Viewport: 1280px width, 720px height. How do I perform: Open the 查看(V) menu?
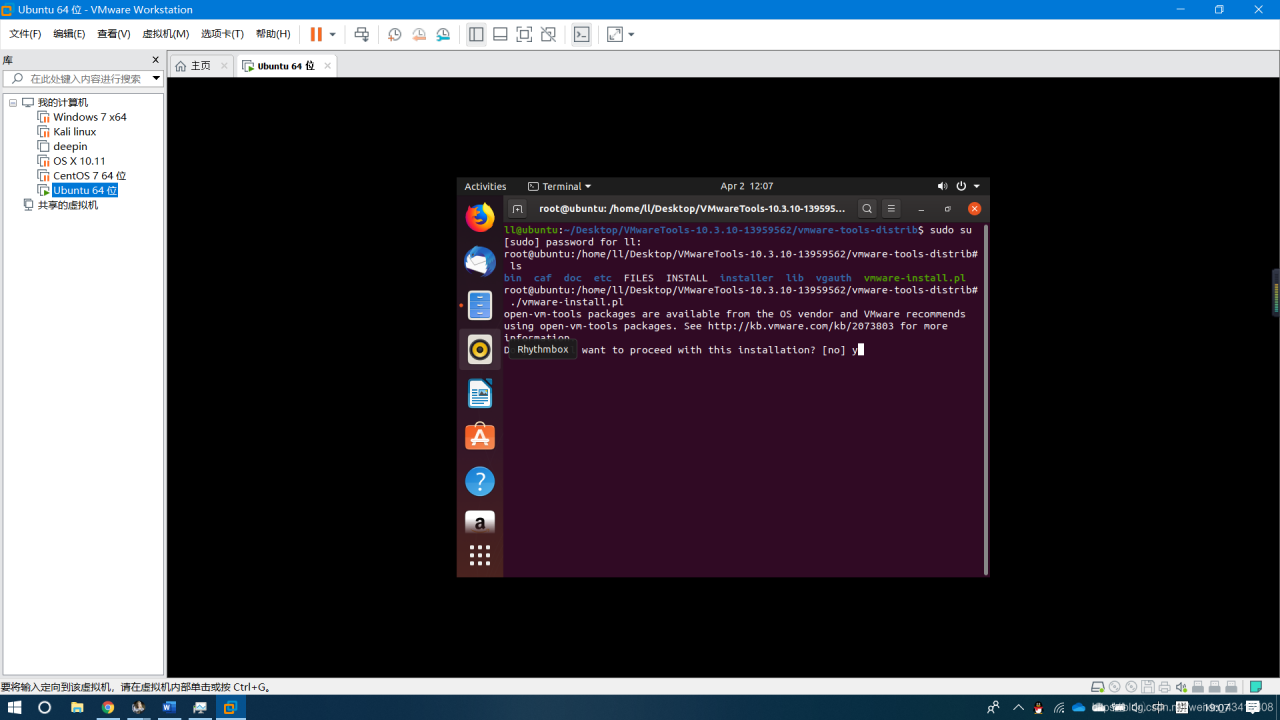(x=114, y=34)
